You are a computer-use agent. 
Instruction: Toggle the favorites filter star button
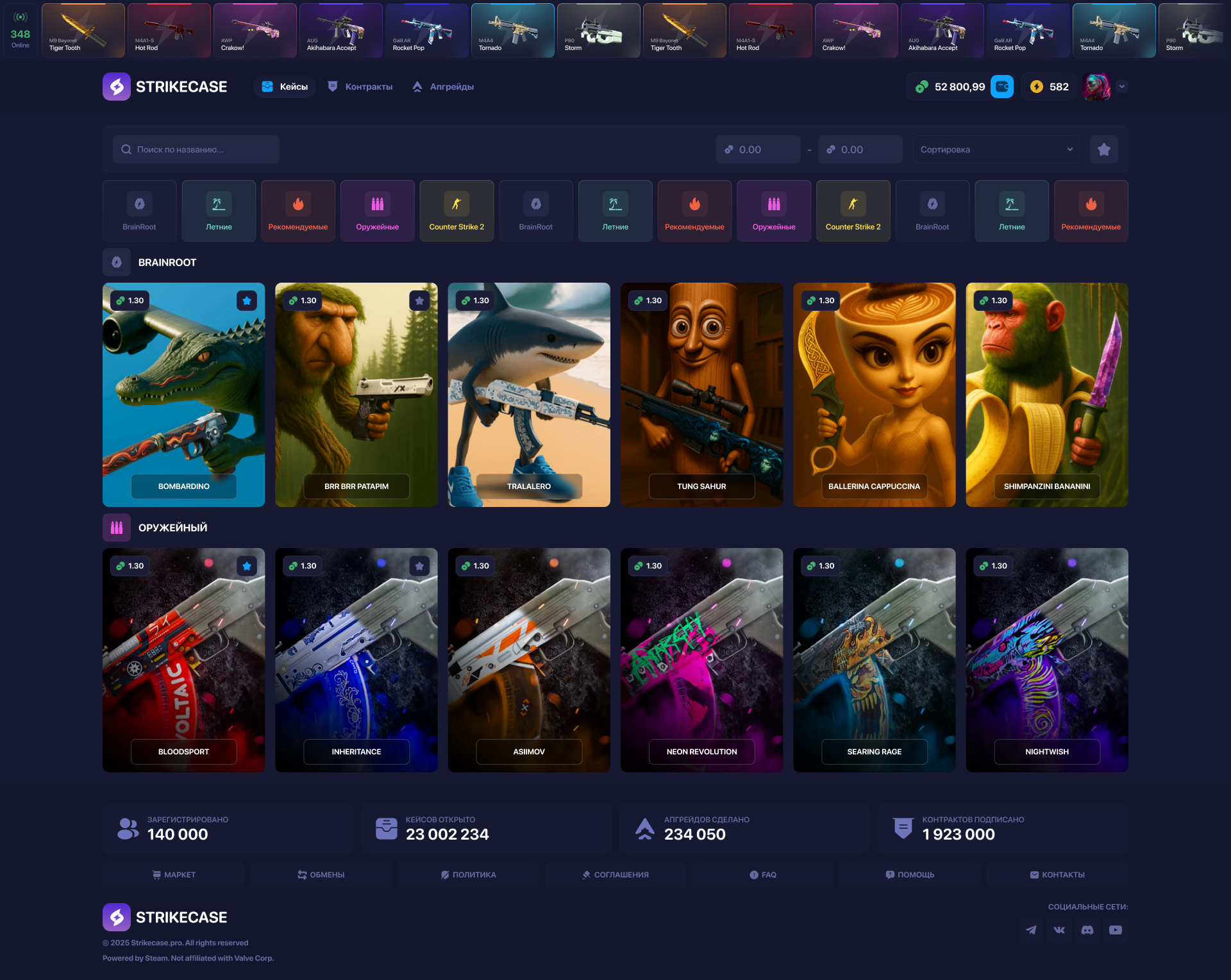[x=1104, y=149]
